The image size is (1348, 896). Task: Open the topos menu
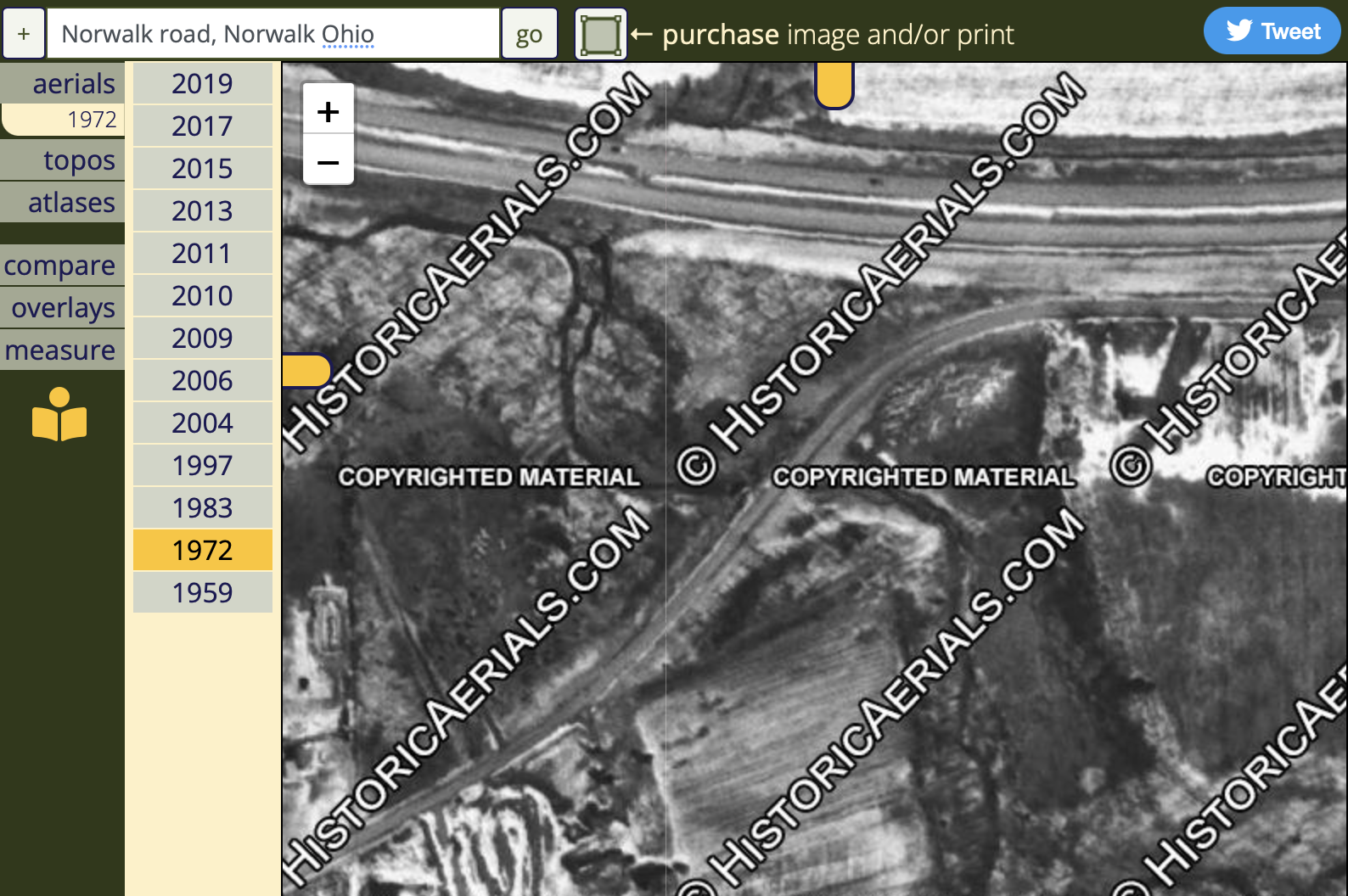[x=63, y=160]
